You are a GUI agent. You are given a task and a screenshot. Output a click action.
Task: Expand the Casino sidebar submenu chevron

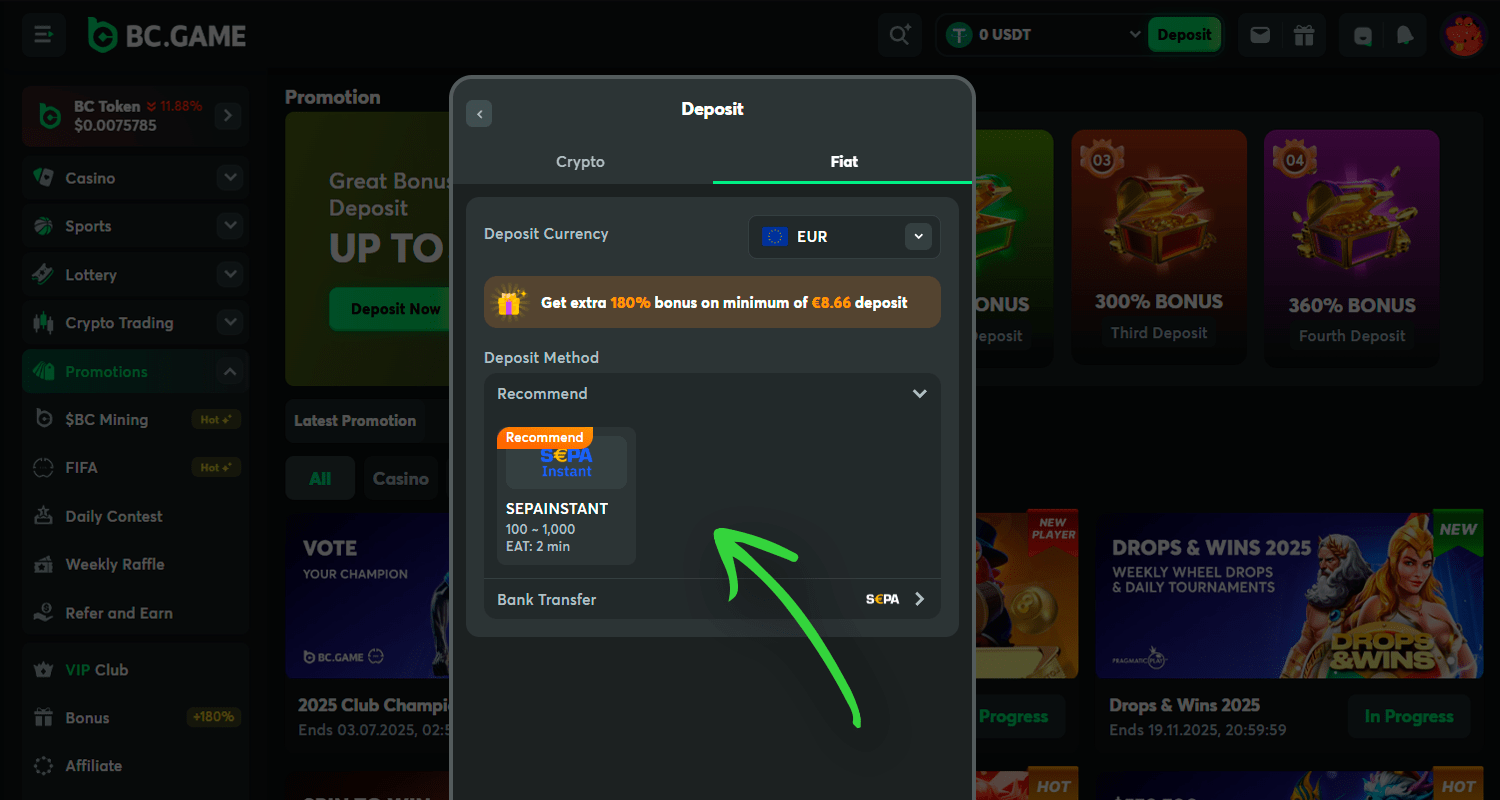pyautogui.click(x=230, y=178)
